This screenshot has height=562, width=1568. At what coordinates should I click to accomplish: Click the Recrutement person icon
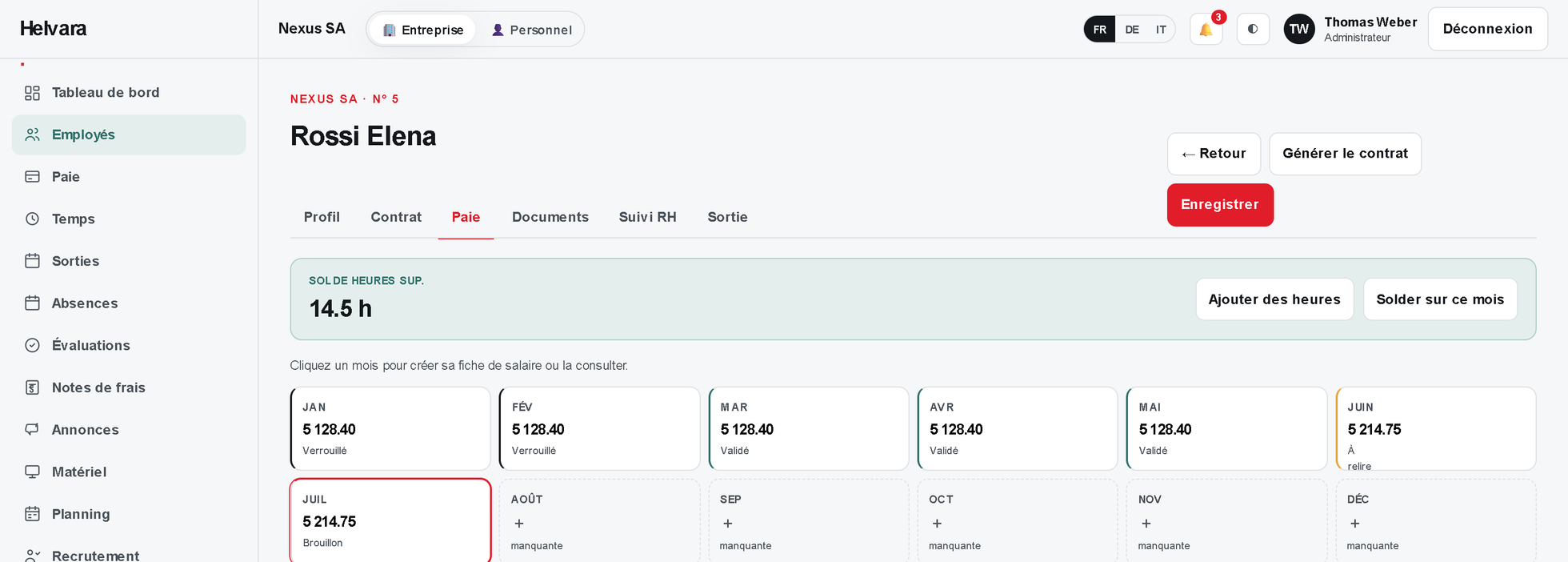[32, 556]
